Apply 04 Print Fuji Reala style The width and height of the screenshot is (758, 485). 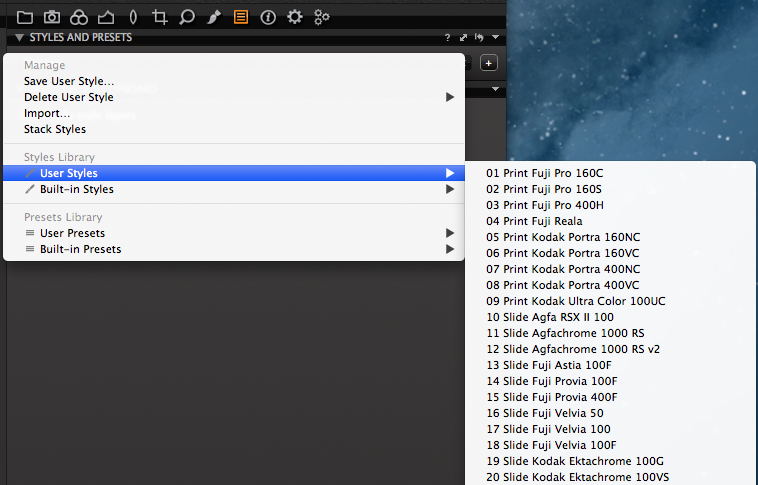610,221
